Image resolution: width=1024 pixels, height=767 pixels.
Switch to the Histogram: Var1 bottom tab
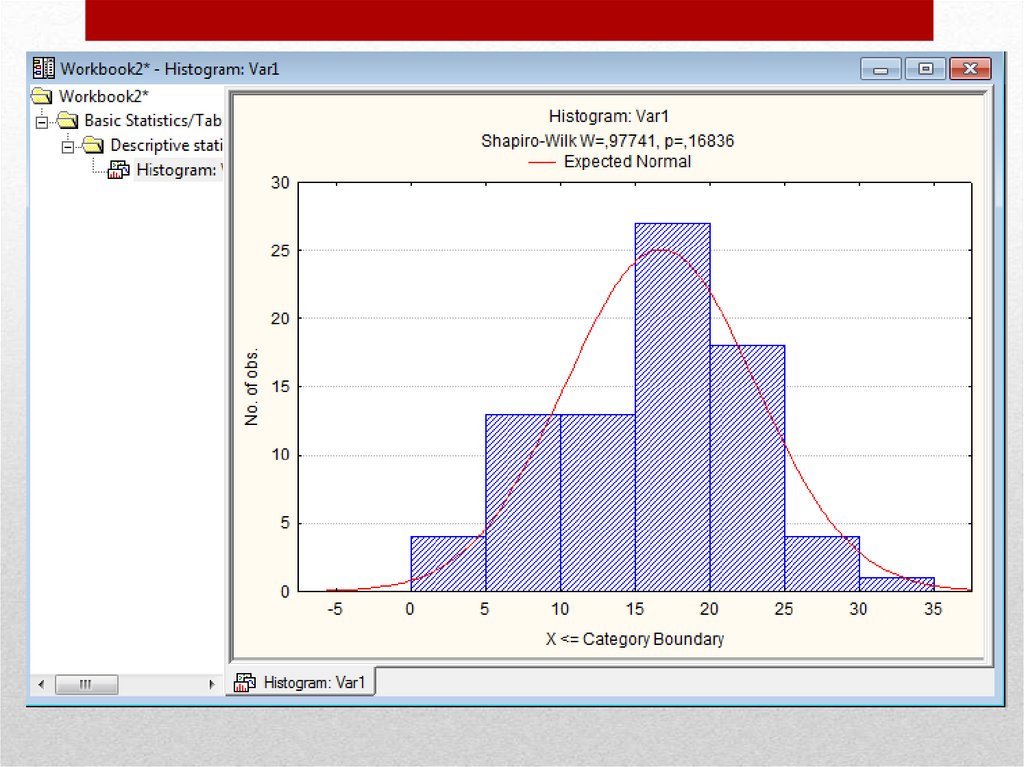[x=314, y=682]
